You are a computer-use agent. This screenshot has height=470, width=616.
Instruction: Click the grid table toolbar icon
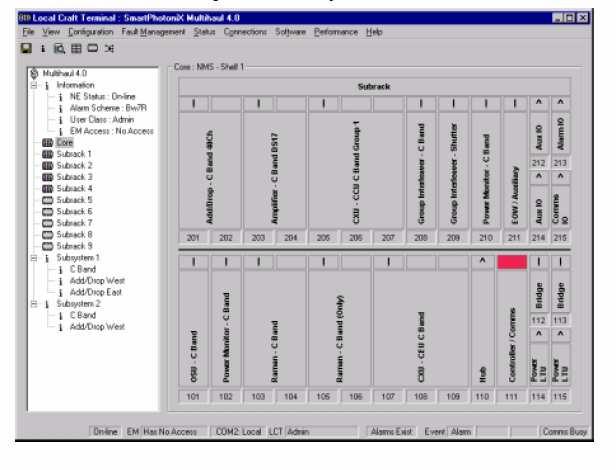coord(76,49)
